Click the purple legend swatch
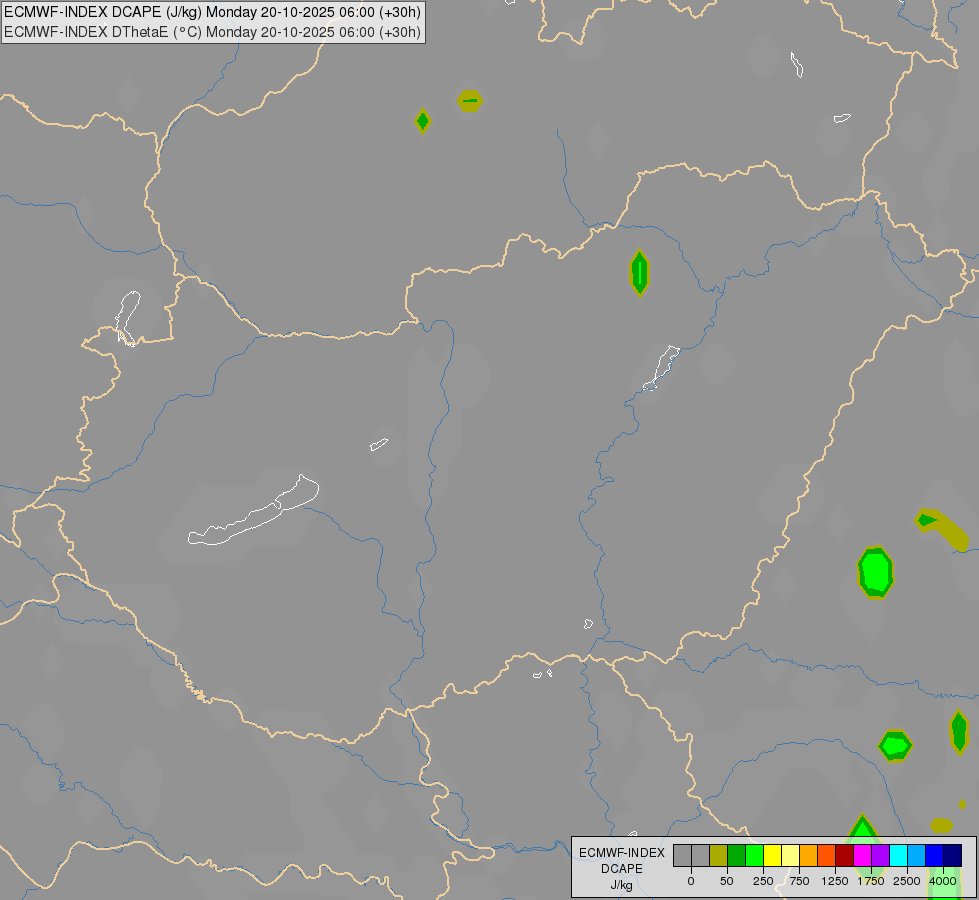The width and height of the screenshot is (979, 900). (x=880, y=855)
